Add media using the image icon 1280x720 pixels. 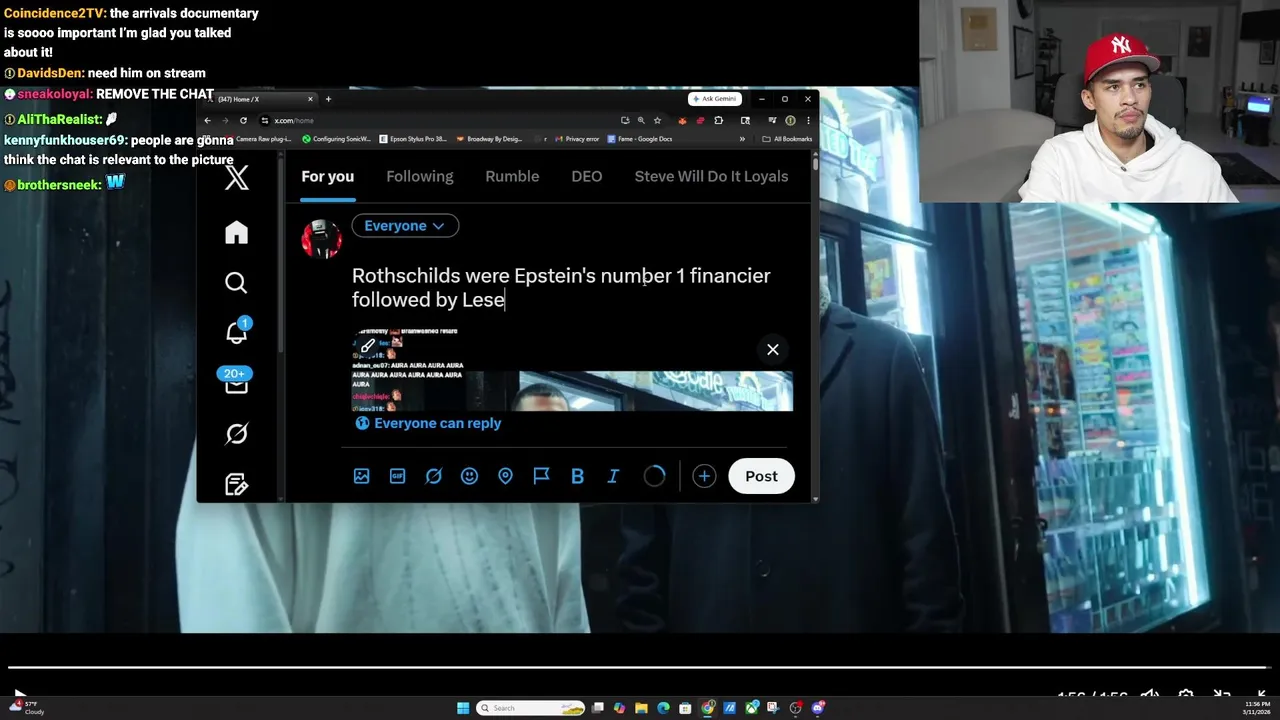(x=361, y=476)
